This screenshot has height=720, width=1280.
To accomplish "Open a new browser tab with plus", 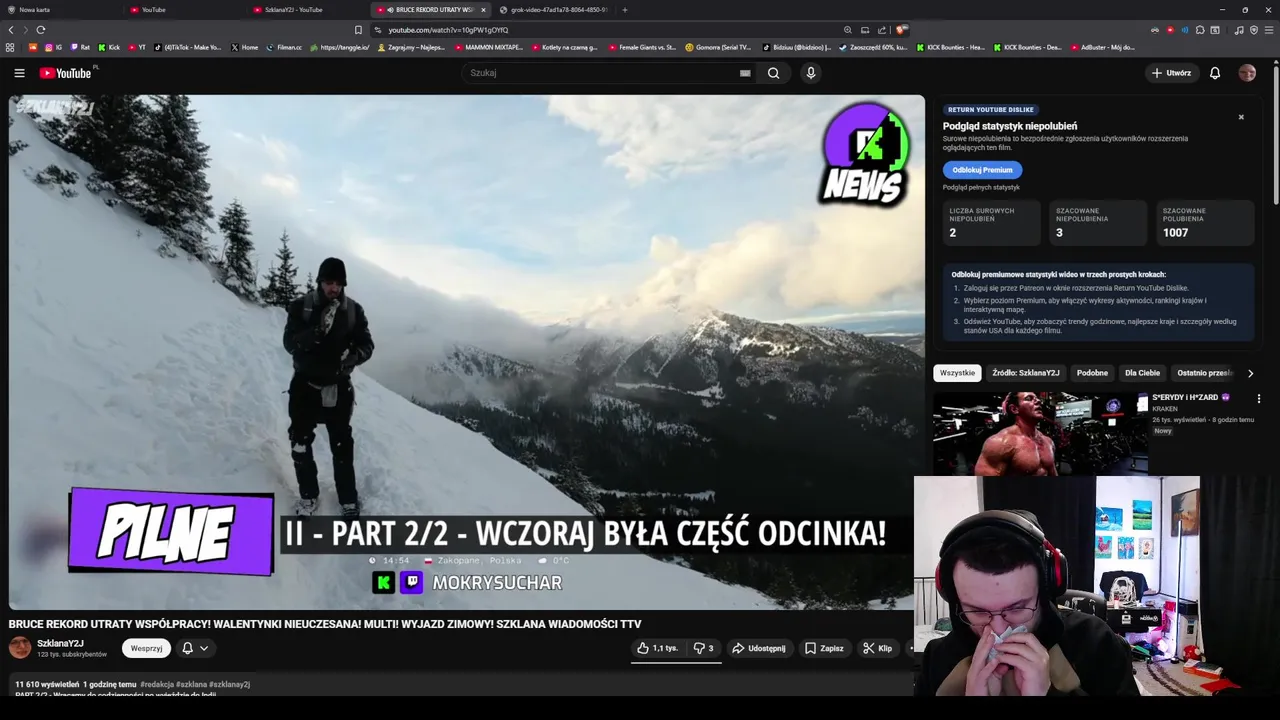I will 625,9.
